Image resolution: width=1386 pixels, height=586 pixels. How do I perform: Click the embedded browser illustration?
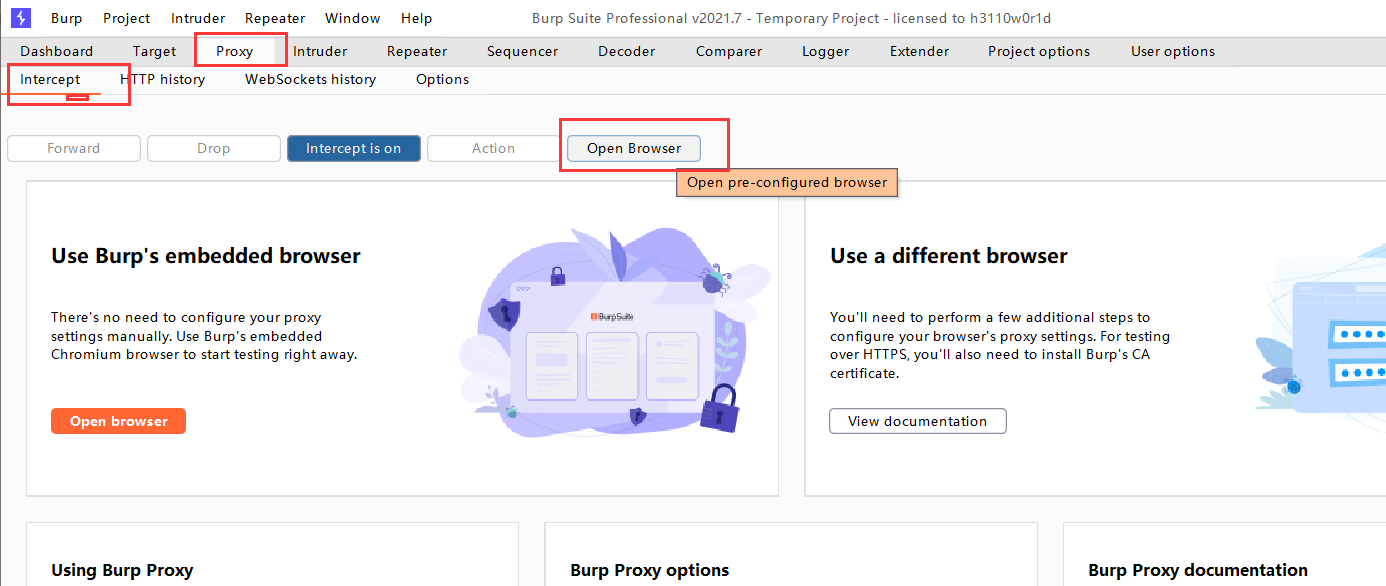(x=615, y=335)
